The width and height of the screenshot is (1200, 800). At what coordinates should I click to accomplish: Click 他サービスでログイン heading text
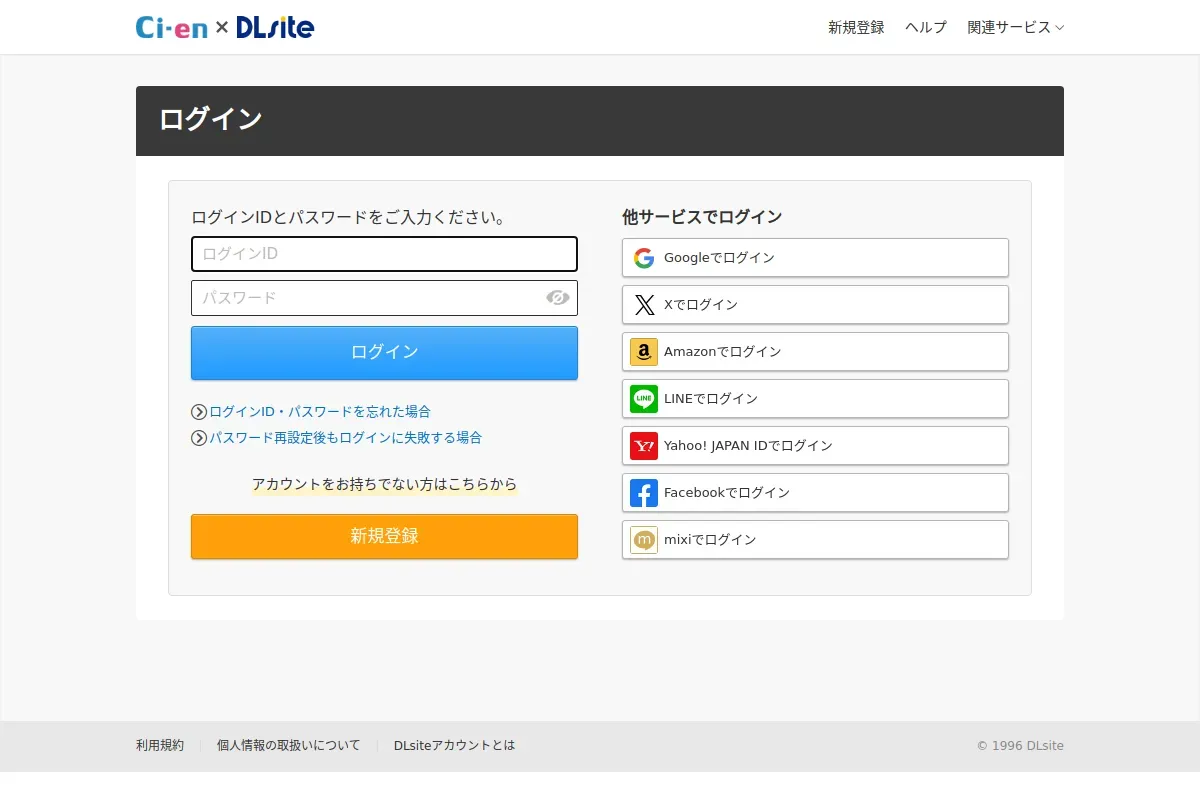[702, 217]
